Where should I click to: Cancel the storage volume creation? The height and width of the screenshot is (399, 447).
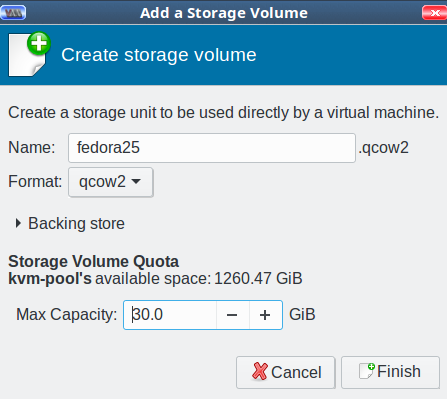[x=286, y=372]
